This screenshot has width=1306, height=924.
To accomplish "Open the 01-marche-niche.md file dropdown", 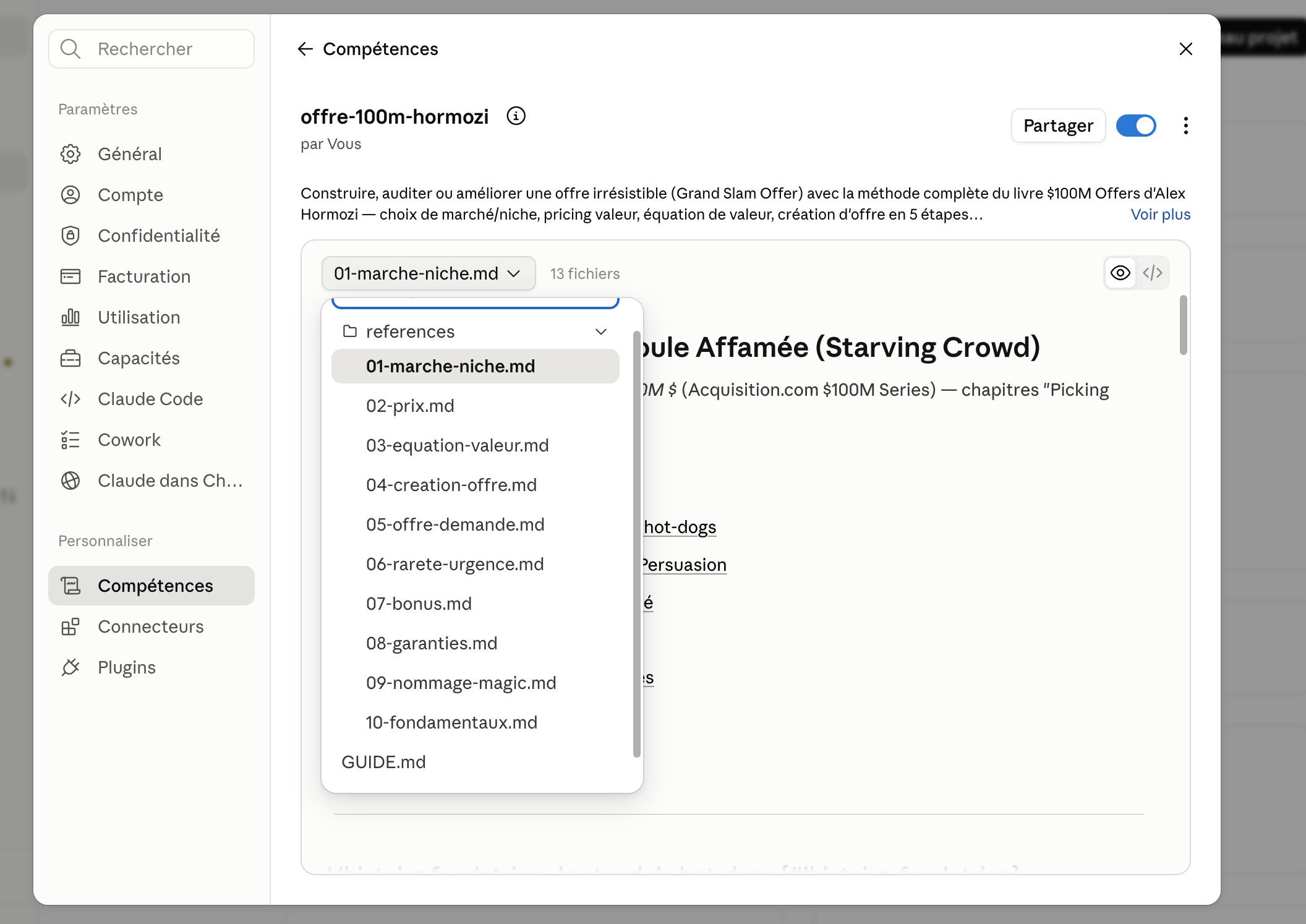I will (x=429, y=273).
